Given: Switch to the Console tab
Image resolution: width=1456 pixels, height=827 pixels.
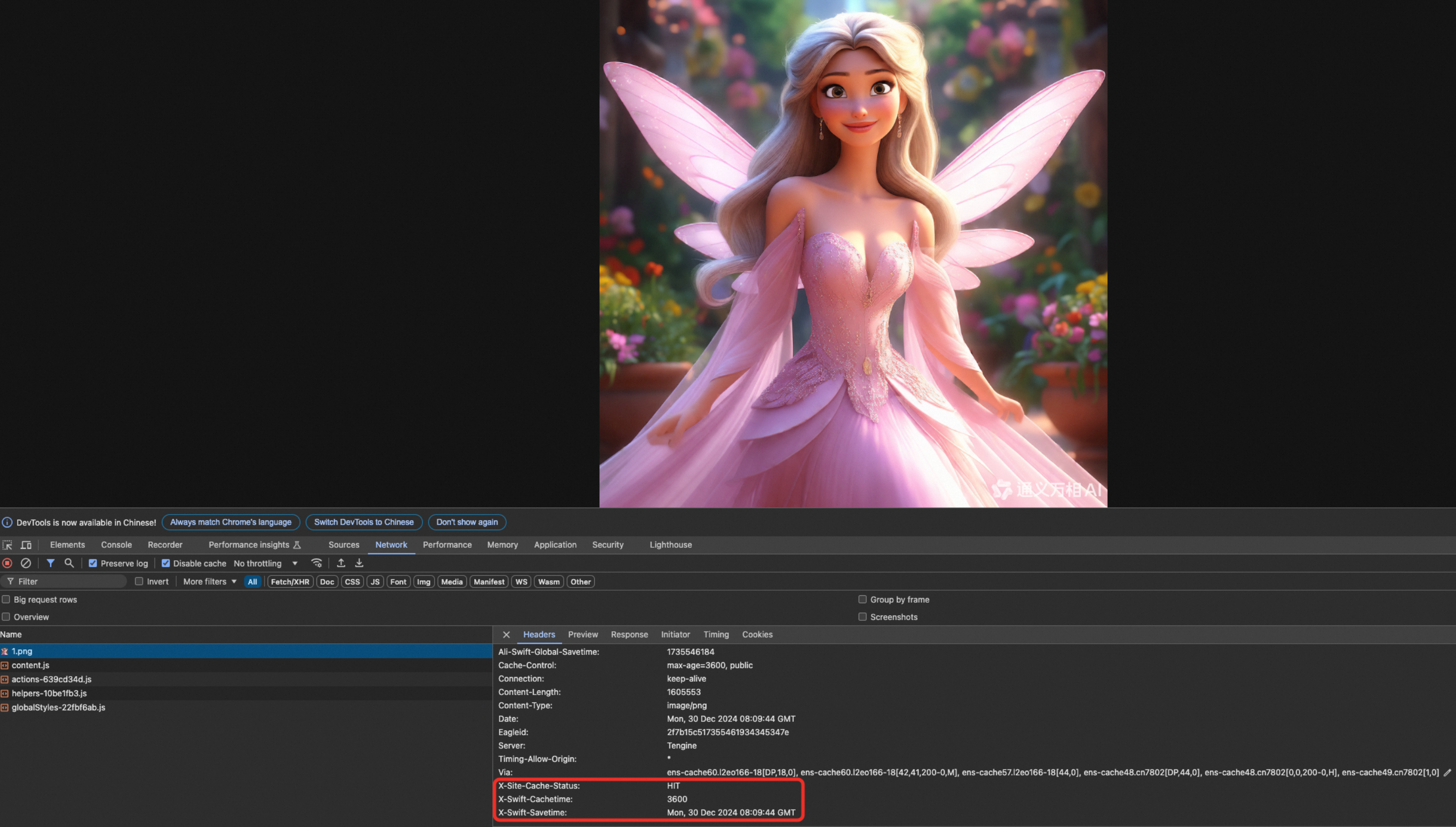Looking at the screenshot, I should pos(116,545).
